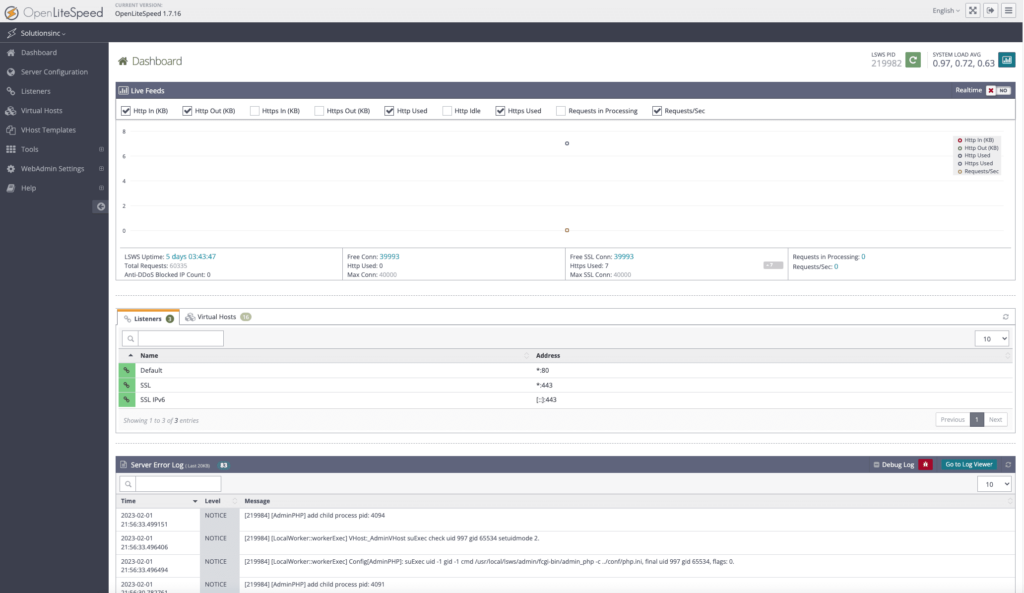This screenshot has height=593, width=1024.
Task: Open Dashboard from the sidebar
Action: point(39,52)
